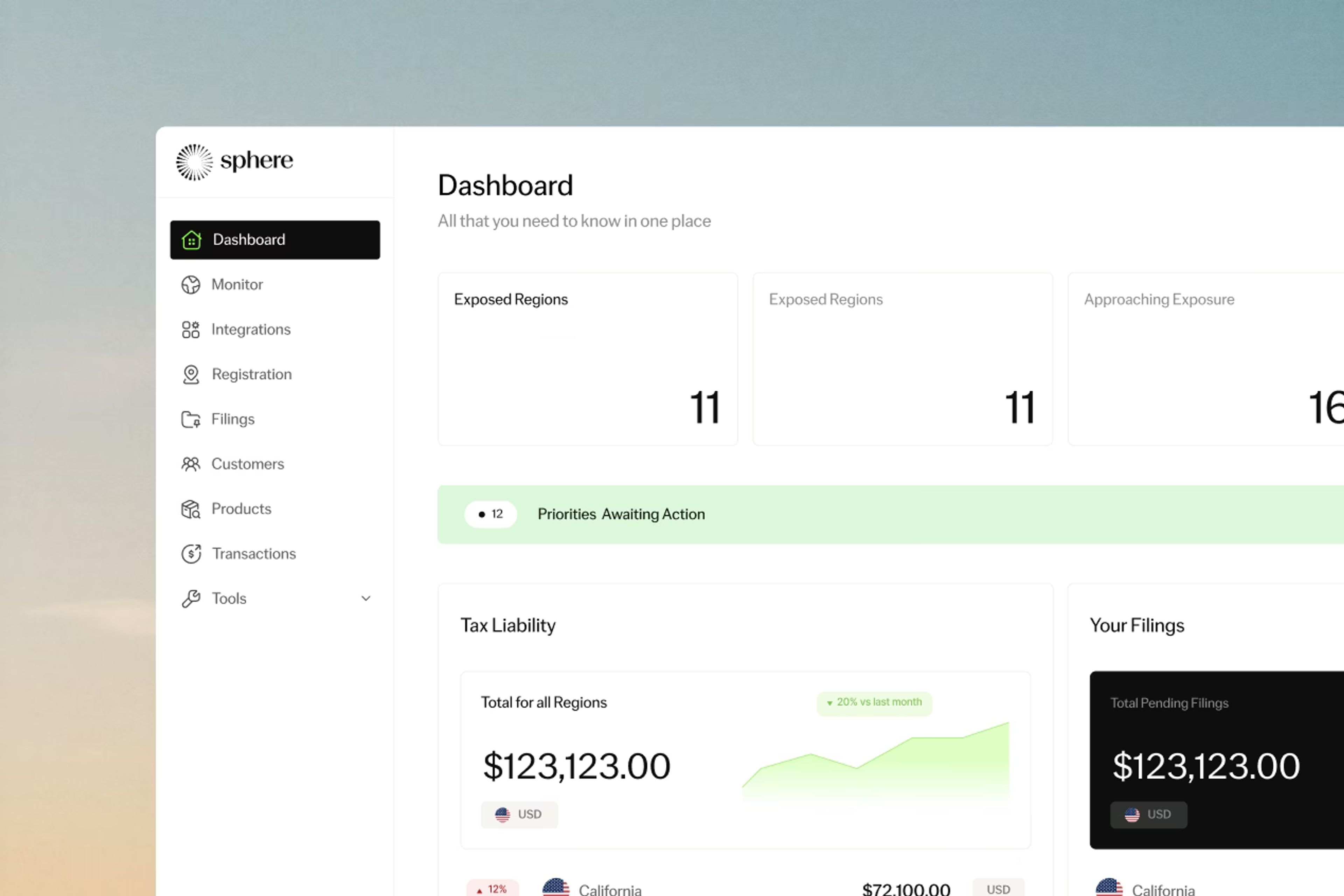Click the Your Filings heading
Viewport: 1344px width, 896px height.
pos(1137,626)
